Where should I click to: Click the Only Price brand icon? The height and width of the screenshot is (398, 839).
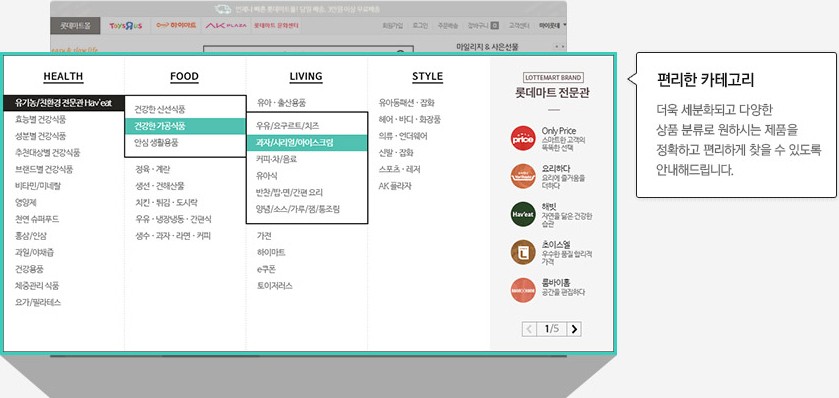tap(523, 138)
